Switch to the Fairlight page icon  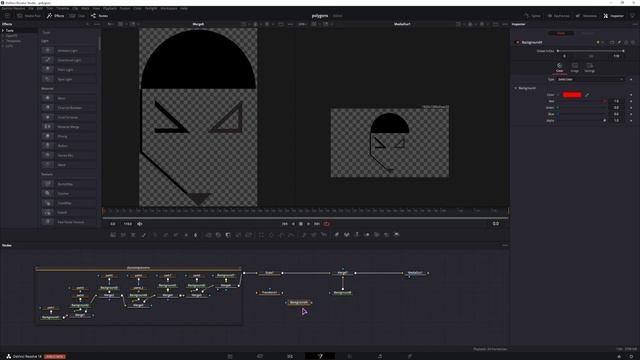[x=380, y=356]
